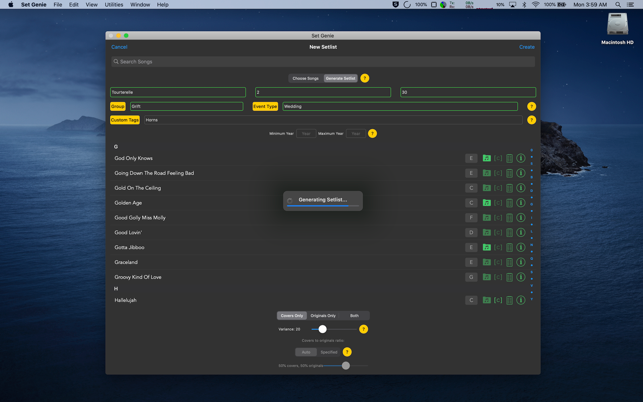This screenshot has width=643, height=402.
Task: Open chords icon for Good Golly Miss Molly
Action: (x=498, y=218)
